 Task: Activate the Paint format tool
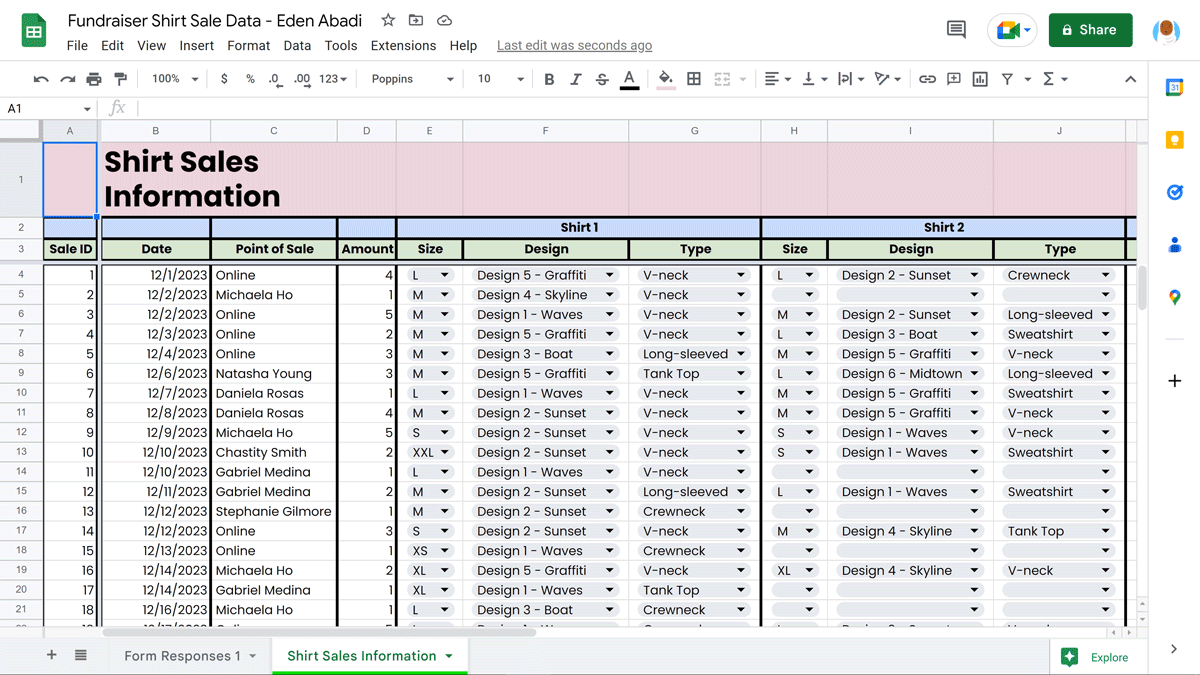pyautogui.click(x=119, y=77)
